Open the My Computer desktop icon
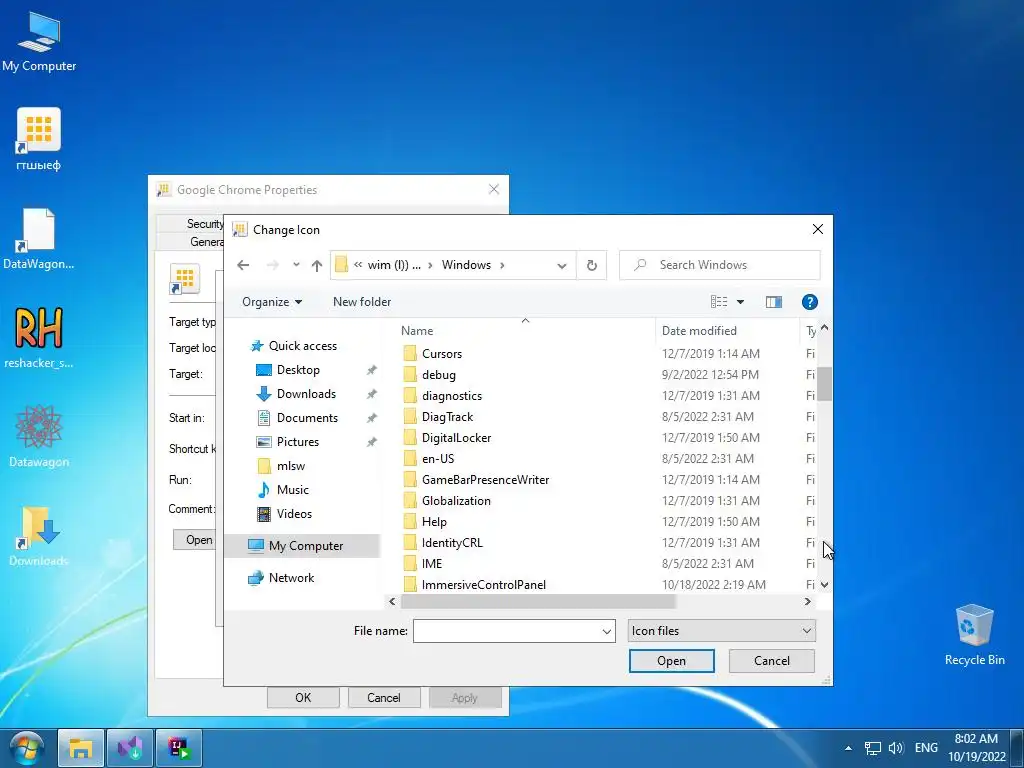This screenshot has height=768, width=1024. tap(39, 42)
